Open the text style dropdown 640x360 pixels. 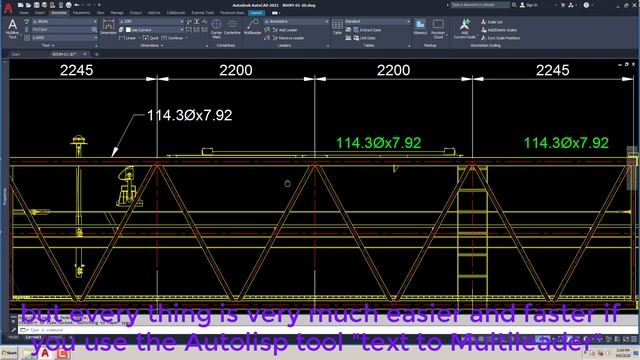[64, 22]
